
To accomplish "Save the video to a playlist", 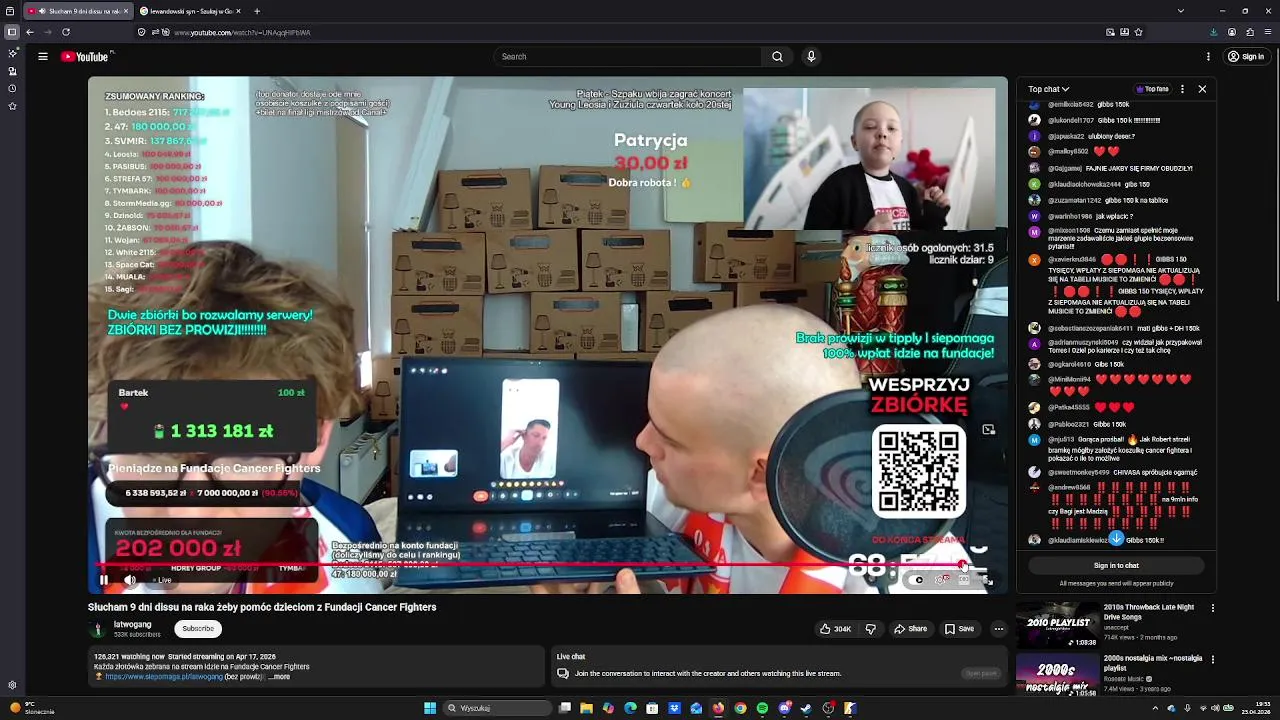I will 958,629.
